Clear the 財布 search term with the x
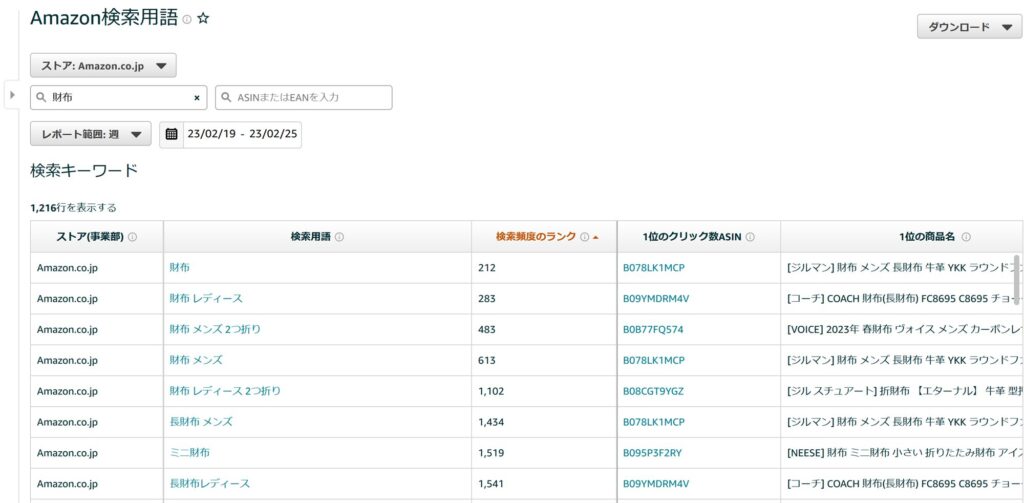Image resolution: width=1024 pixels, height=503 pixels. pos(197,97)
